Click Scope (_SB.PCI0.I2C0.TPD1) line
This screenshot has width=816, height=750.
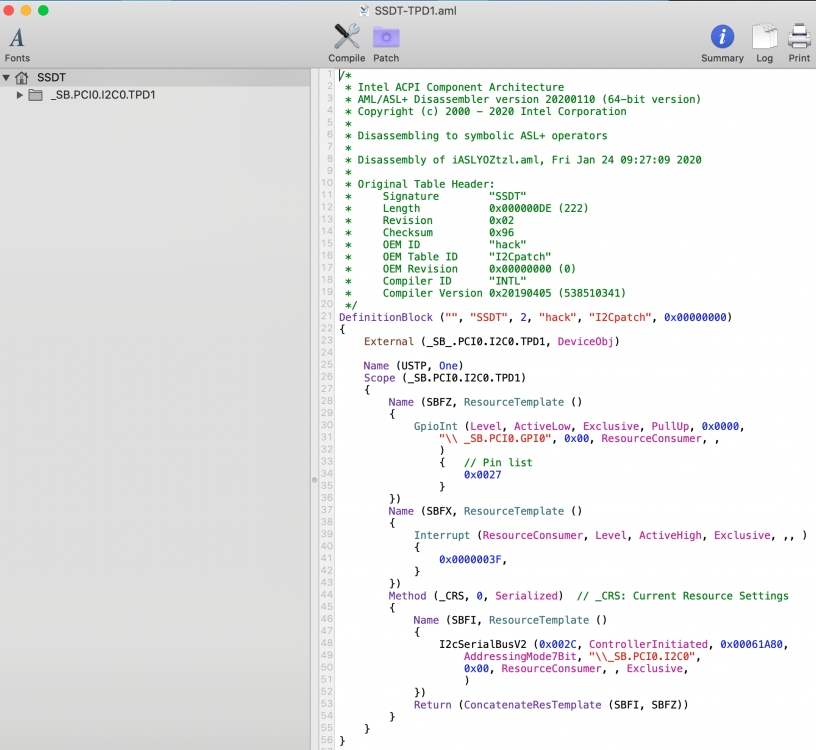point(444,378)
